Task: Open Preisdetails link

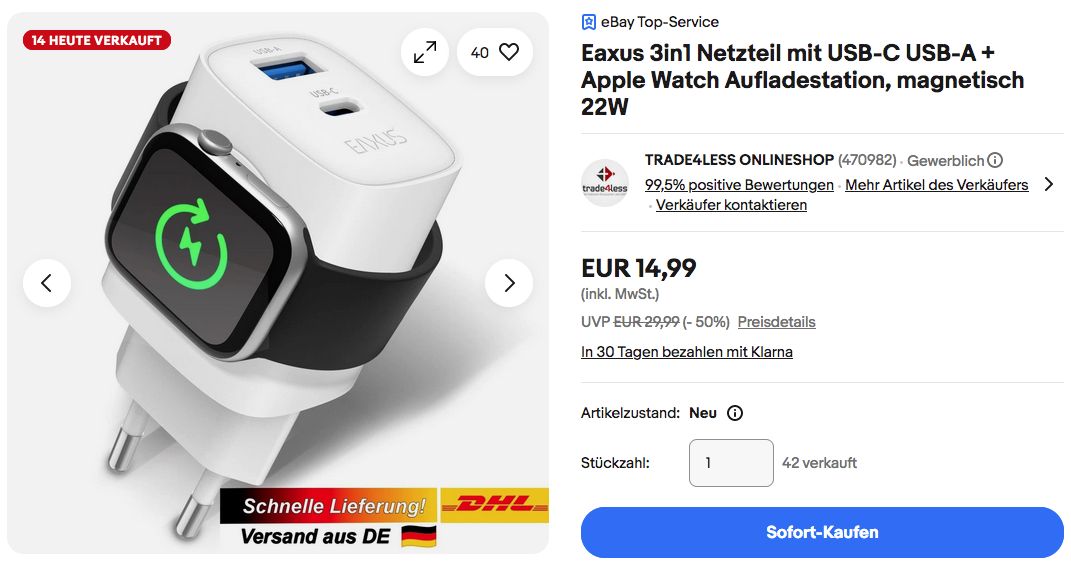Action: (x=777, y=322)
